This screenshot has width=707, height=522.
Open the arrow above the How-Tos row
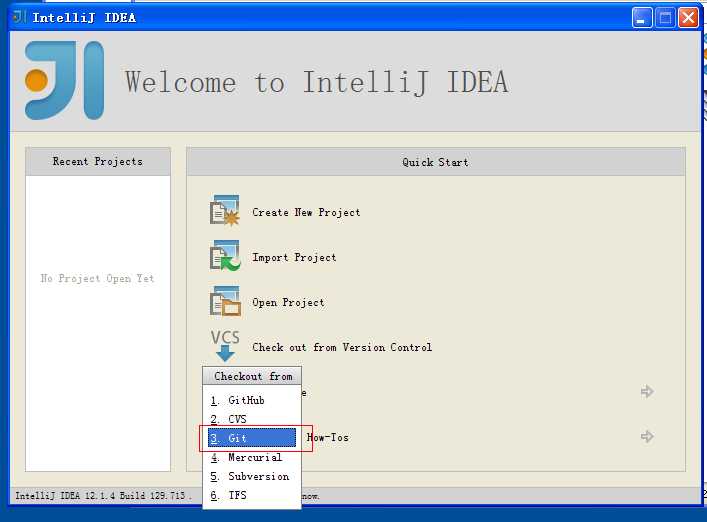click(x=647, y=391)
